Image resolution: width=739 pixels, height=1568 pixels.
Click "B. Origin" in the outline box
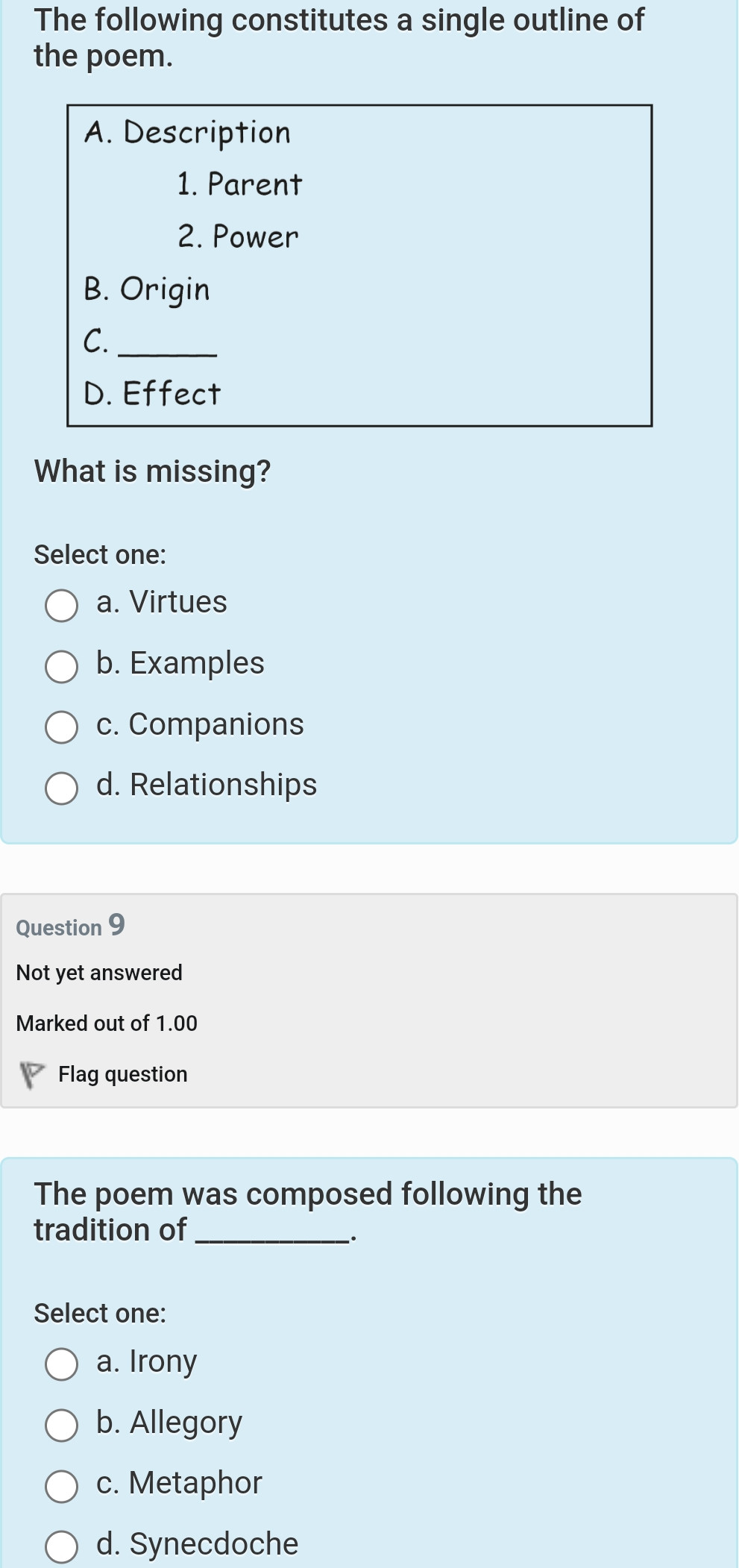147,289
